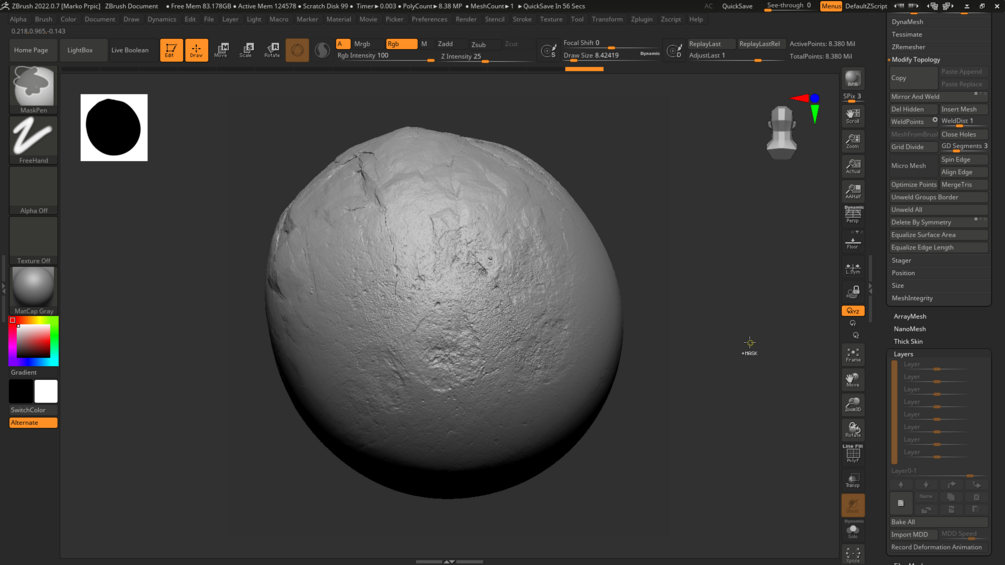This screenshot has height=565, width=1005.
Task: Click the MaskPen brush thumbnail
Action: click(x=33, y=88)
